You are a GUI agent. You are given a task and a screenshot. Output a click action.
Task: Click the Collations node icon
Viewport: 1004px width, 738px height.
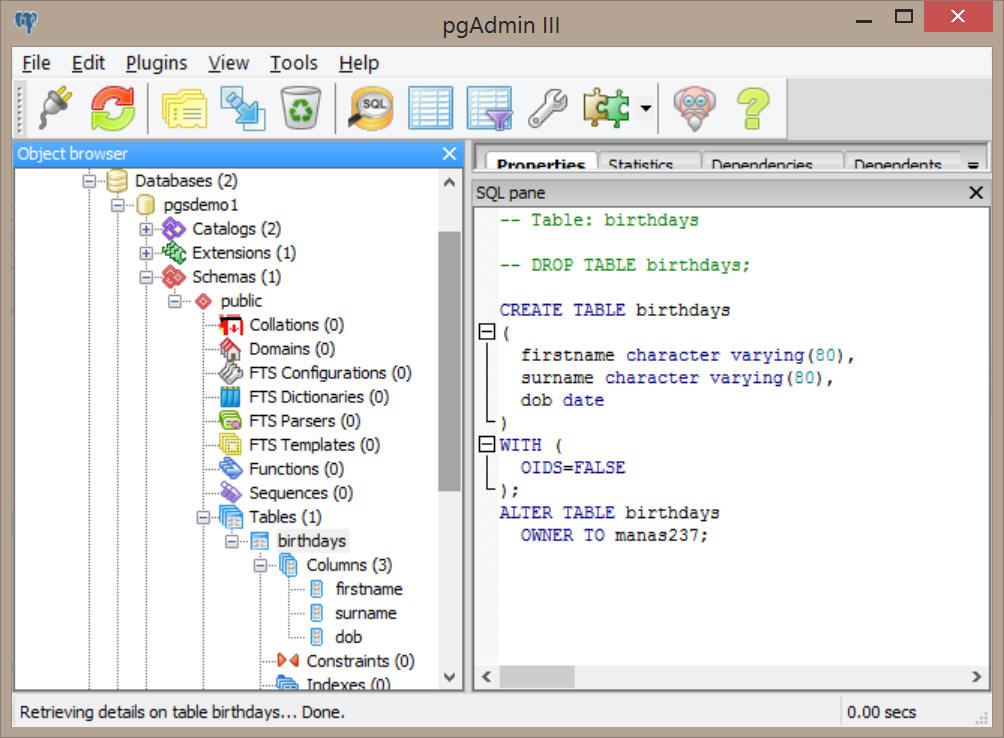(x=231, y=325)
